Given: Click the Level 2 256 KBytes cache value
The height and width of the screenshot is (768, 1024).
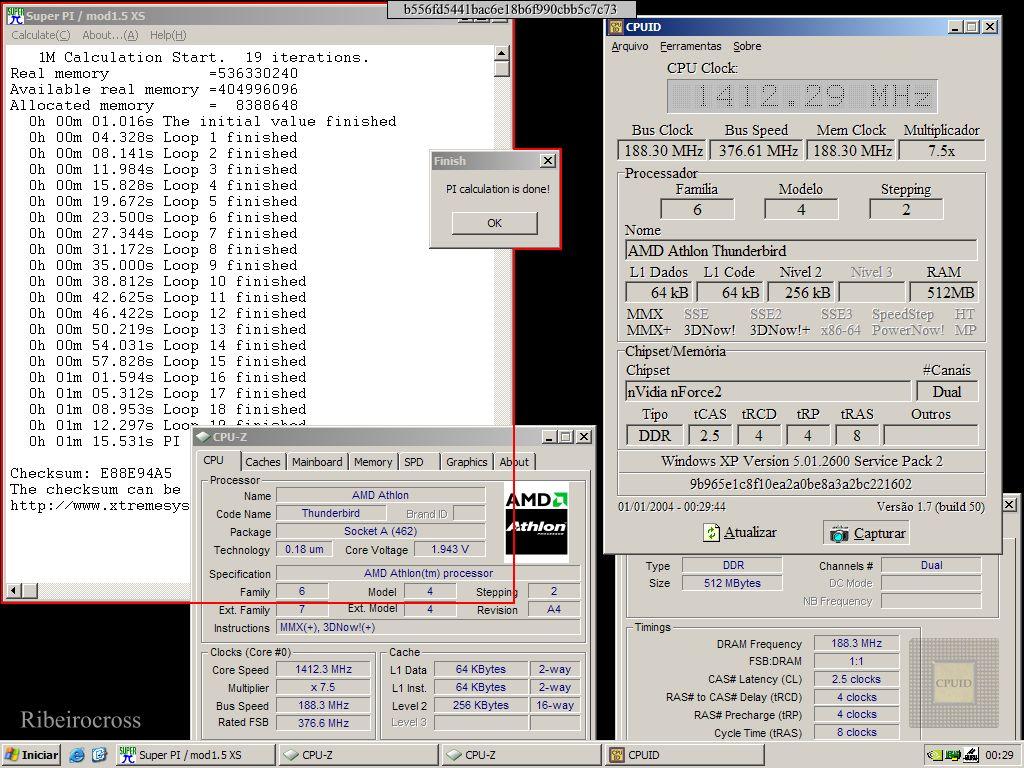Looking at the screenshot, I should coord(481,705).
